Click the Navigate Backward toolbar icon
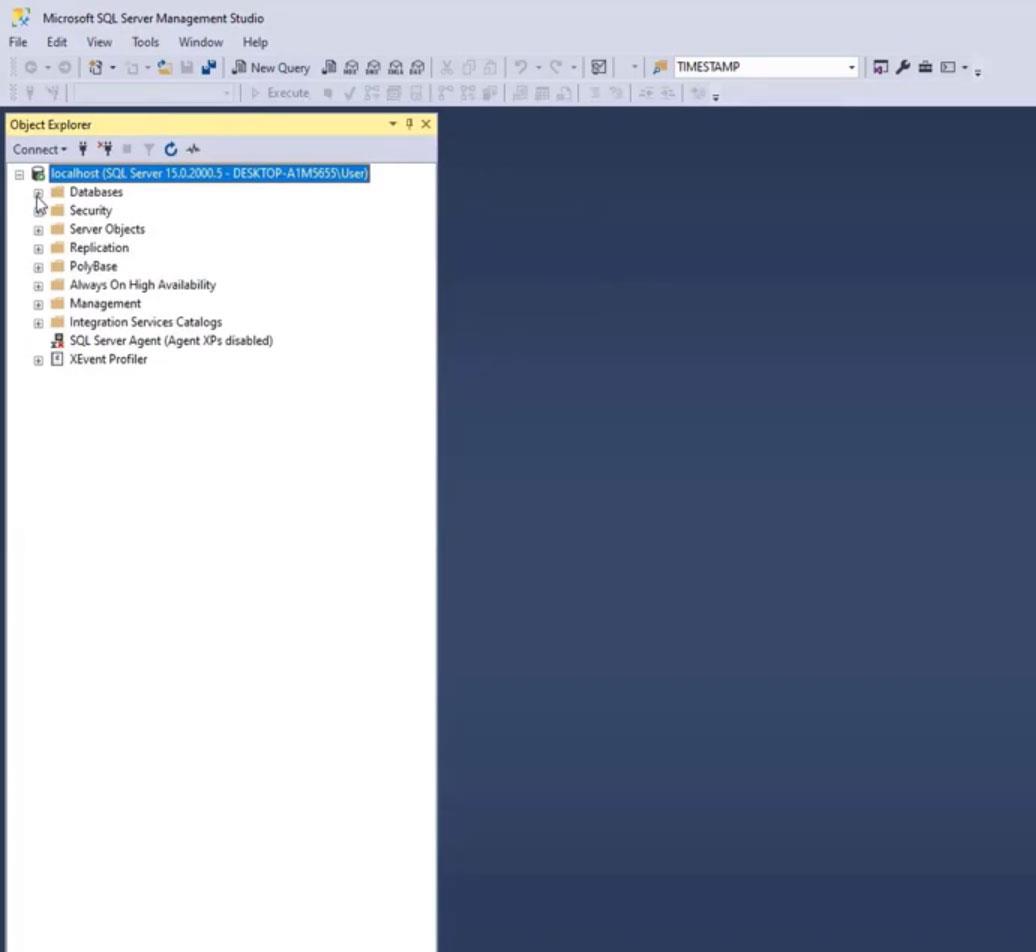The width and height of the screenshot is (1036, 952). 30,67
